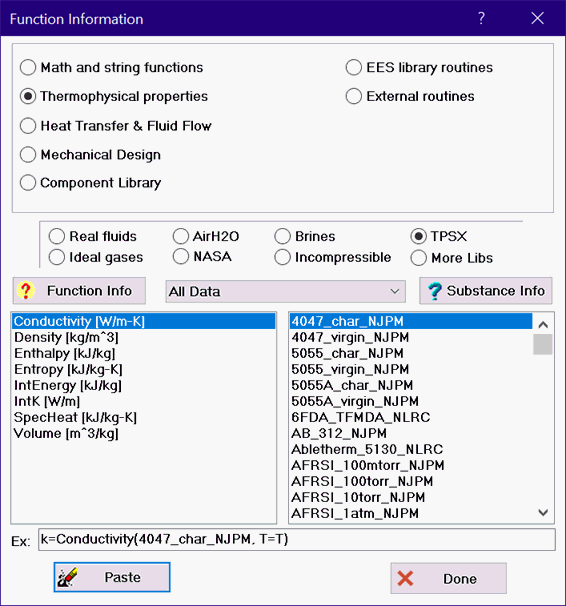566x606 pixels.
Task: Click the question mark Function Info icon
Action: click(x=25, y=291)
